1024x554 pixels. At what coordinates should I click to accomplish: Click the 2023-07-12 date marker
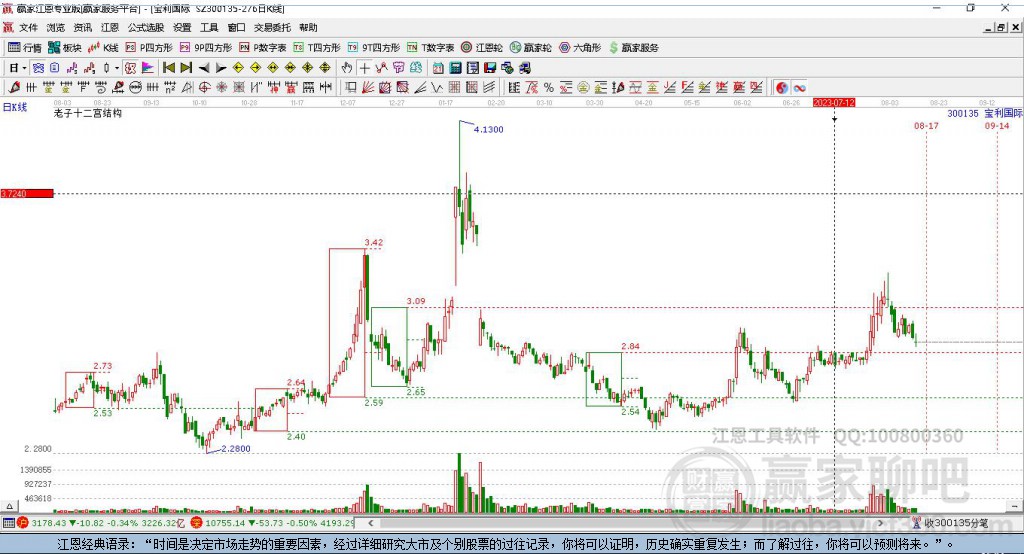coord(834,103)
